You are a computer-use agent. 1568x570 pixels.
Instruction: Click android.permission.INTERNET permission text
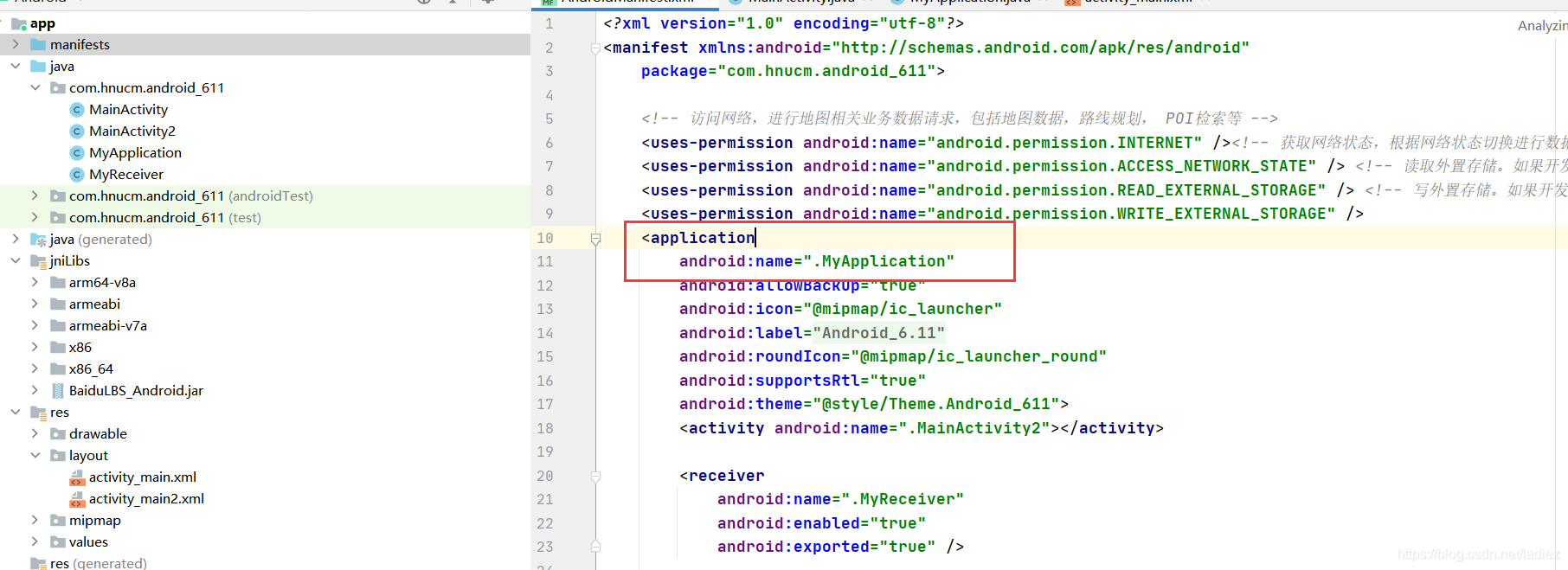point(1064,143)
